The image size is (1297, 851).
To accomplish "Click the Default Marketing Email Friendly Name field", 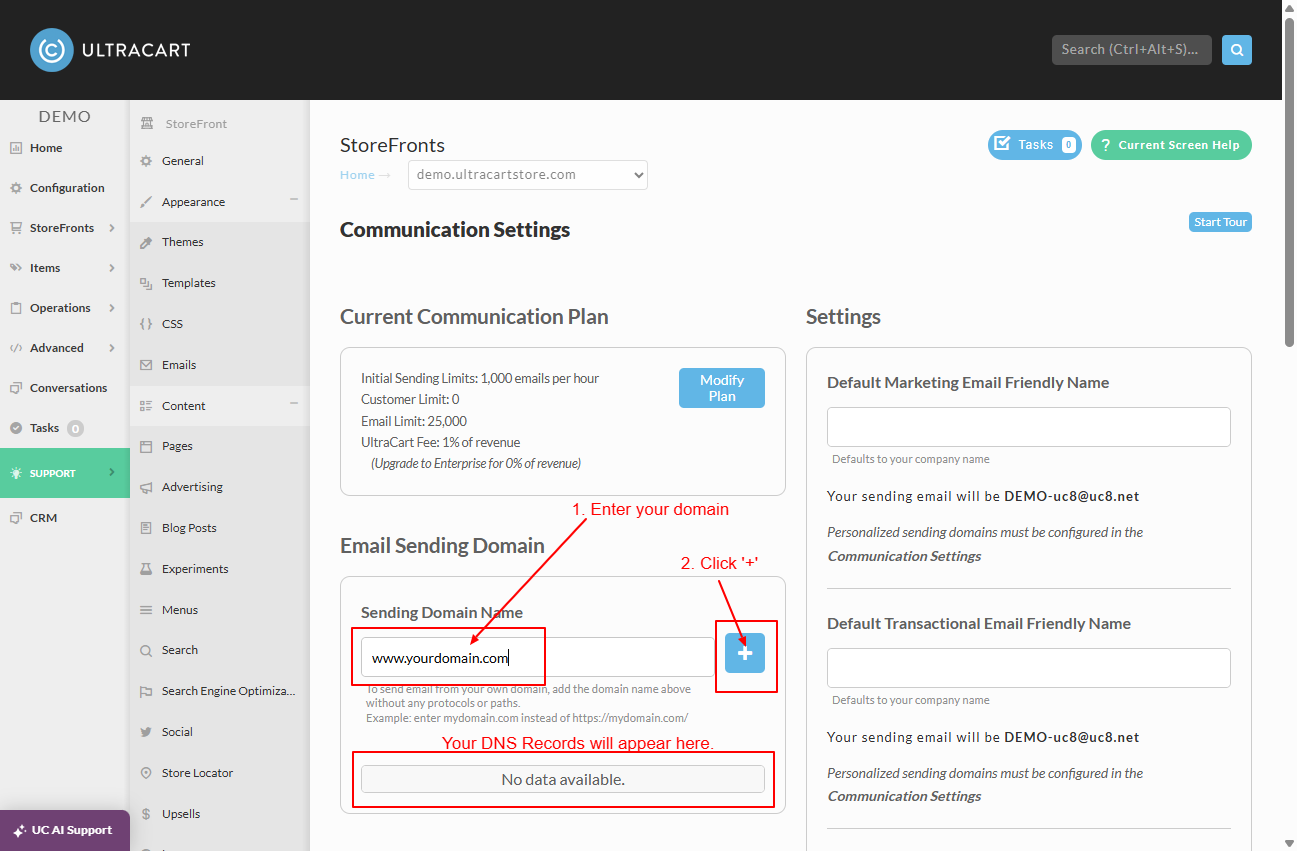I will 1029,427.
